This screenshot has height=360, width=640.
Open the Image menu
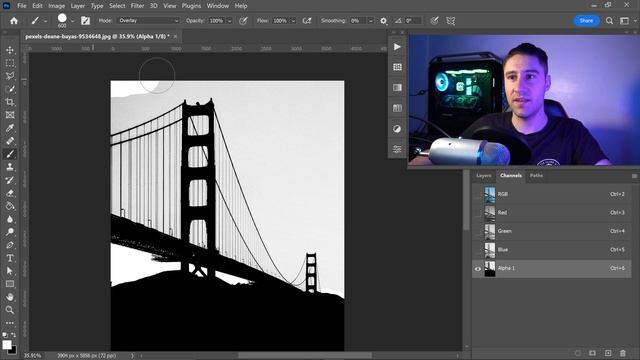click(x=56, y=6)
